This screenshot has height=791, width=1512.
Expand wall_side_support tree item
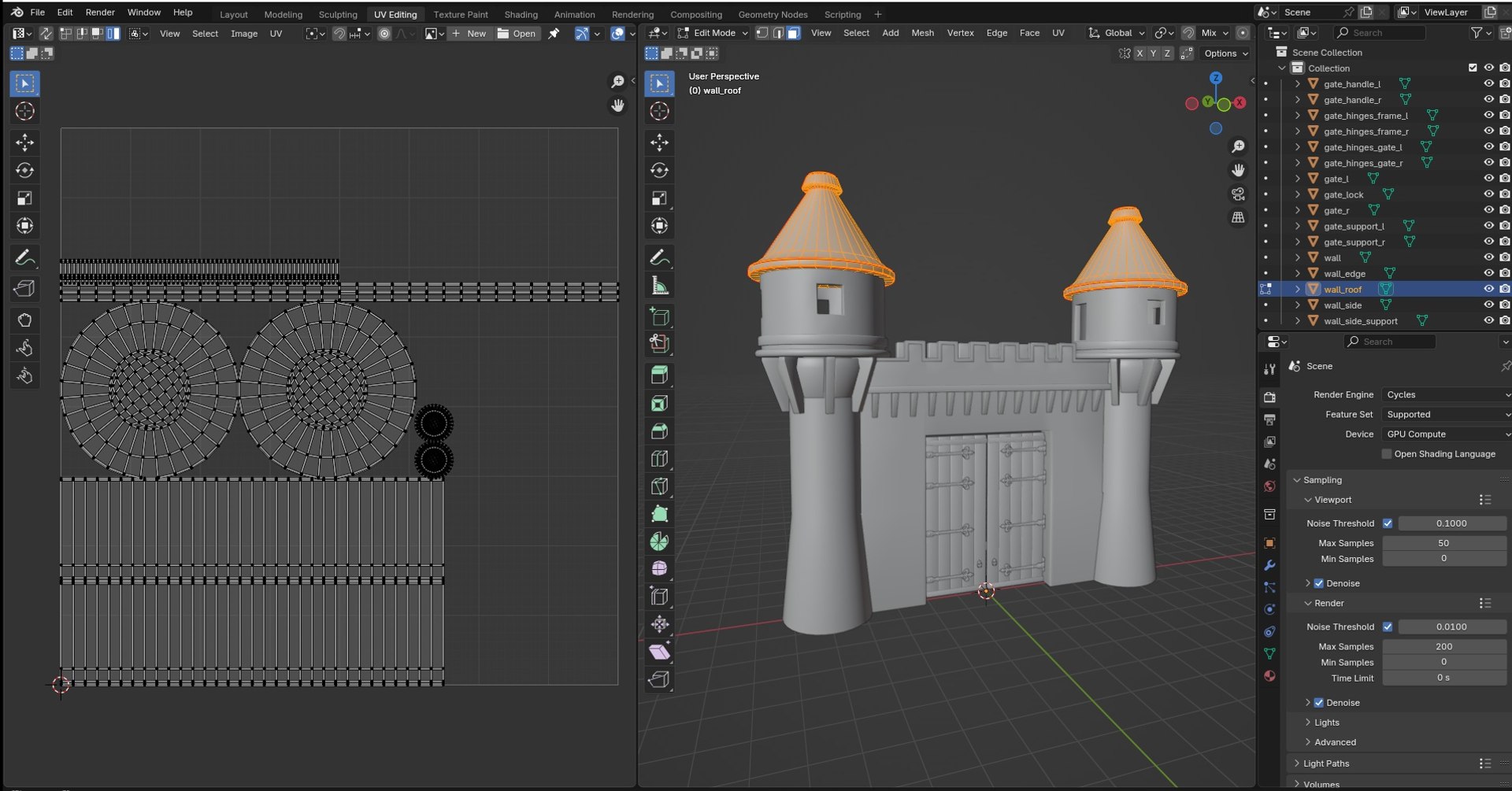click(x=1297, y=321)
